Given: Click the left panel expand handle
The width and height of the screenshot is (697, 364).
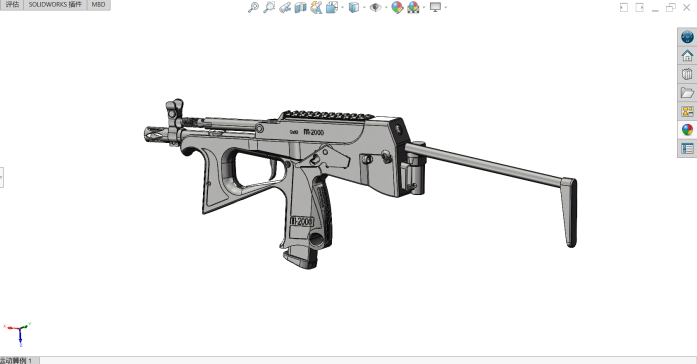Looking at the screenshot, I should click(1, 177).
